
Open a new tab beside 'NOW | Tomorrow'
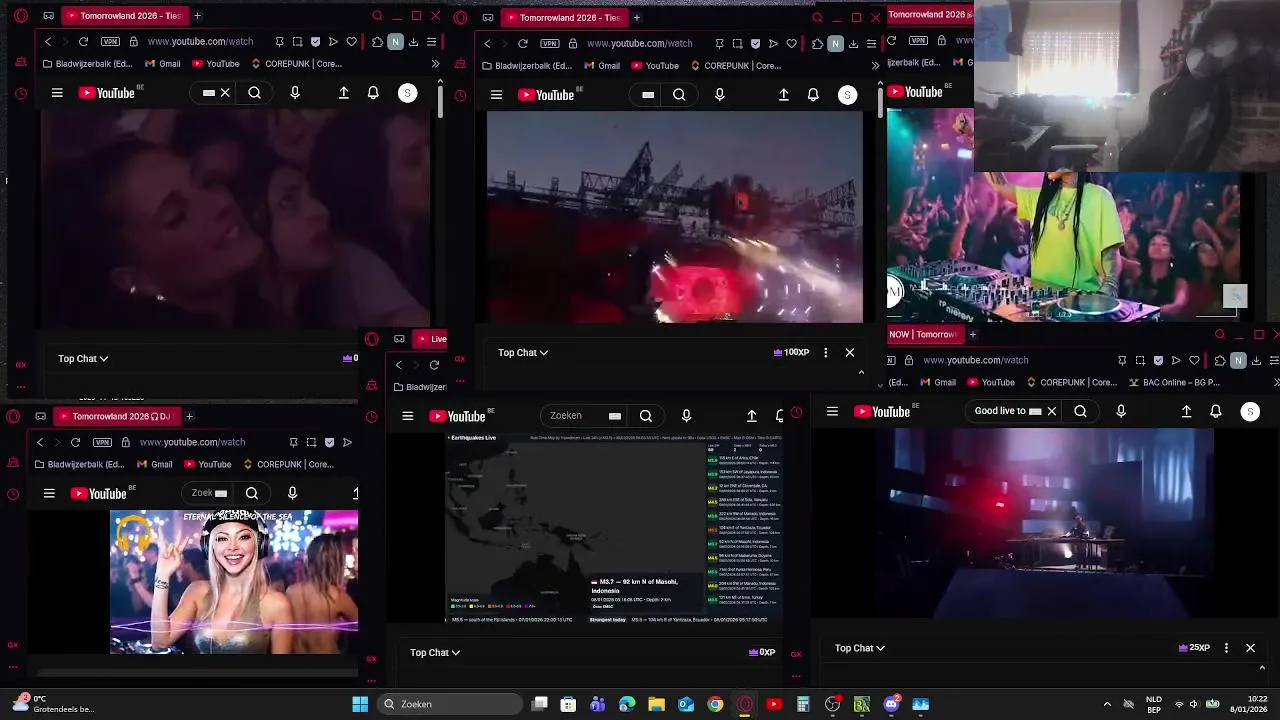point(972,334)
